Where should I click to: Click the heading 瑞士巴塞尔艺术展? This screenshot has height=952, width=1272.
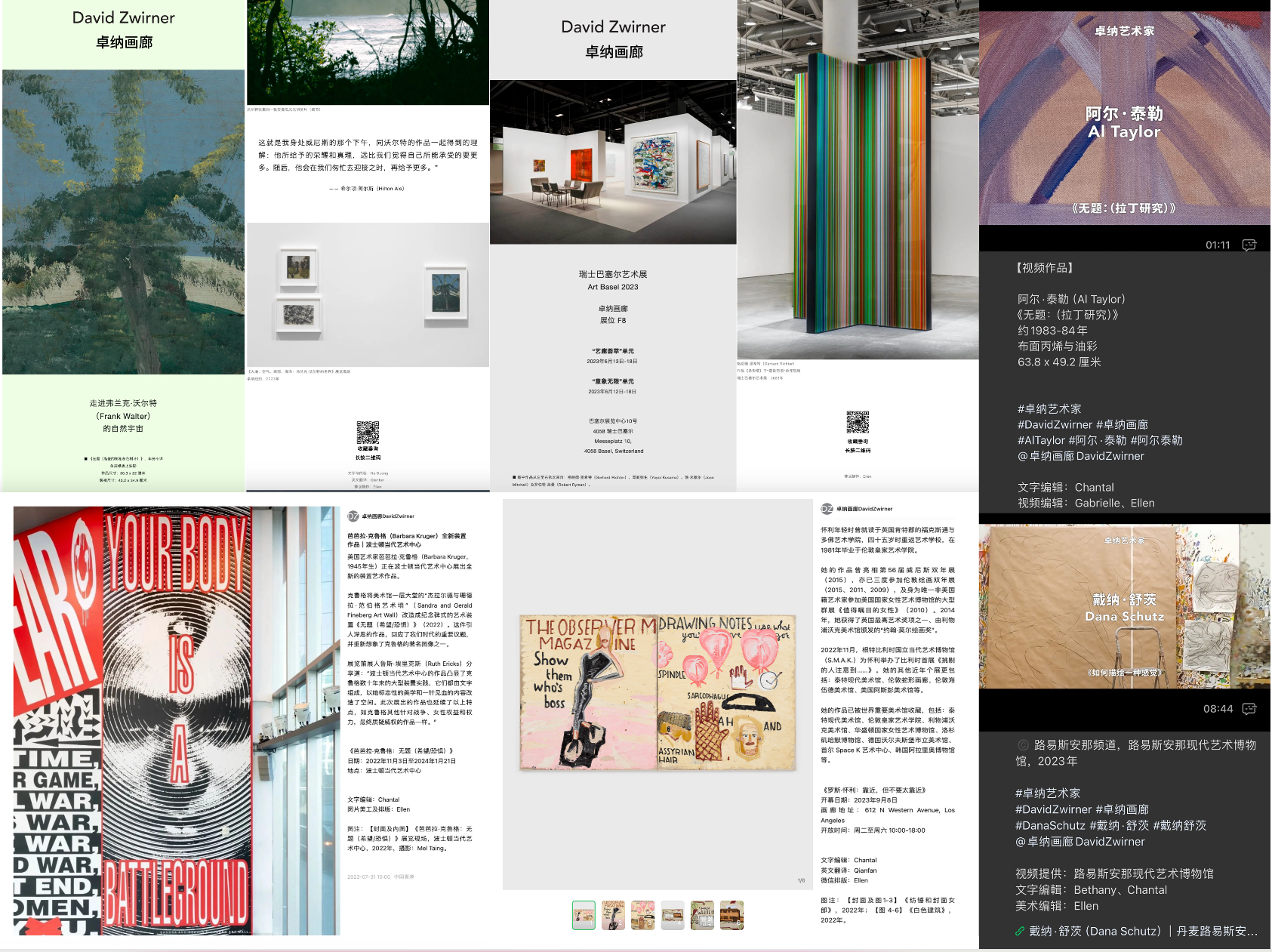[x=613, y=274]
